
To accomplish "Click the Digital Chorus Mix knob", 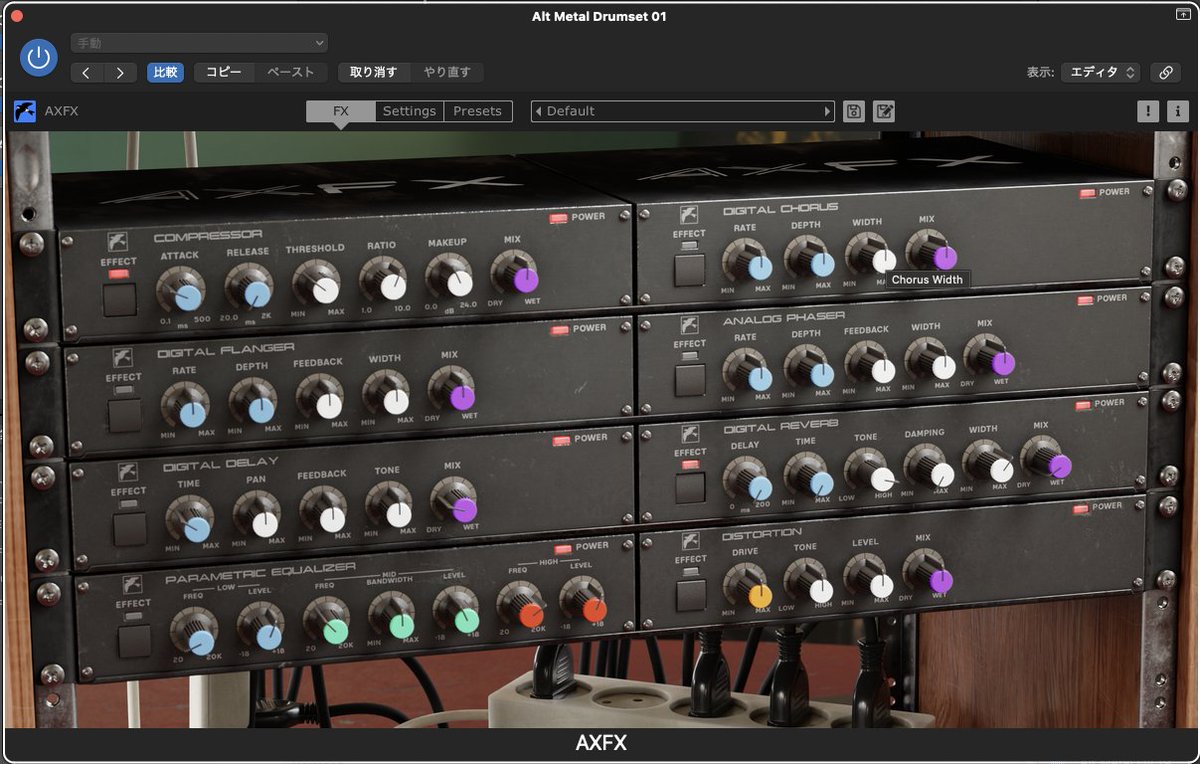I will tap(932, 250).
